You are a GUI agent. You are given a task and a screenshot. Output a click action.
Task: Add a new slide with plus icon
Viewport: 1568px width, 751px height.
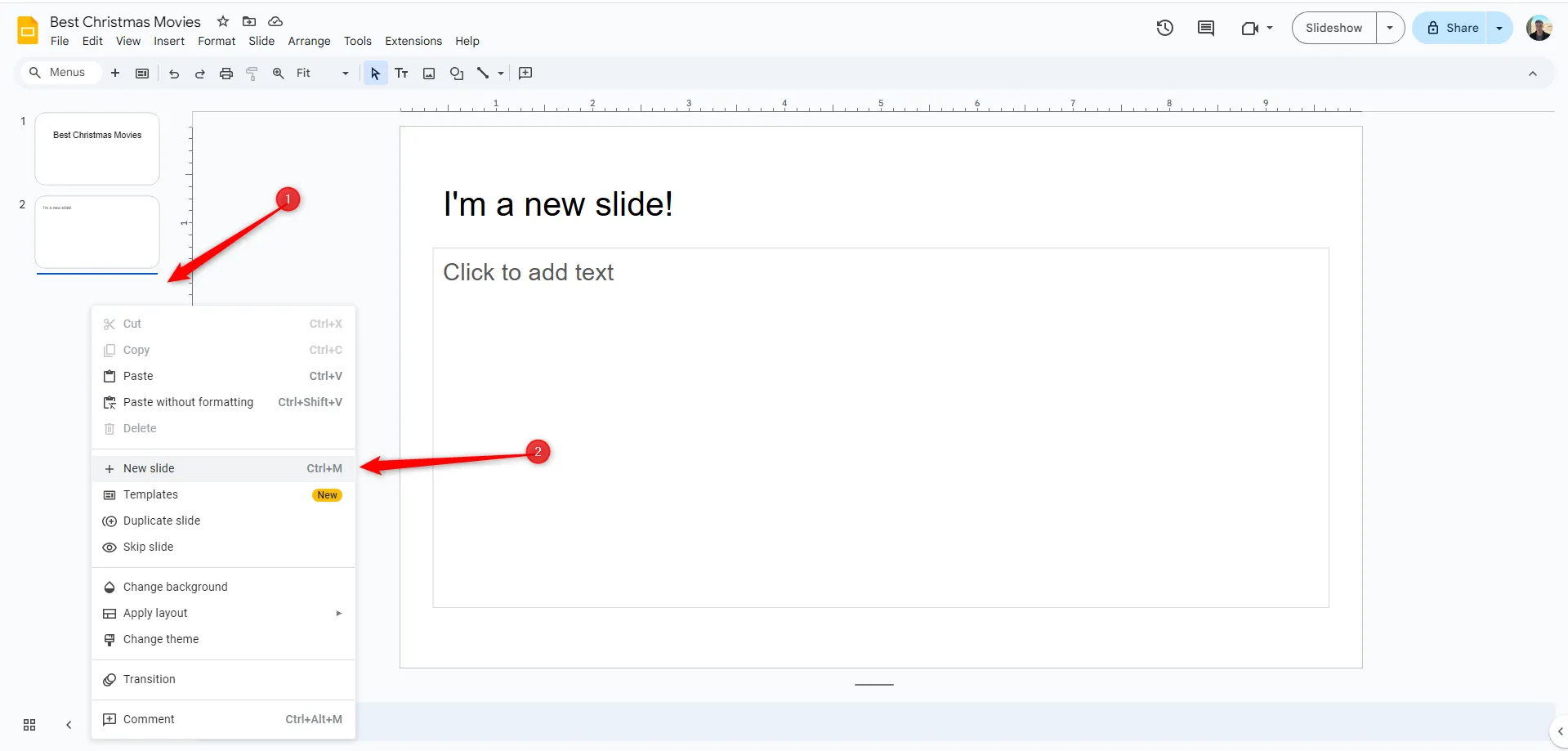[x=115, y=73]
